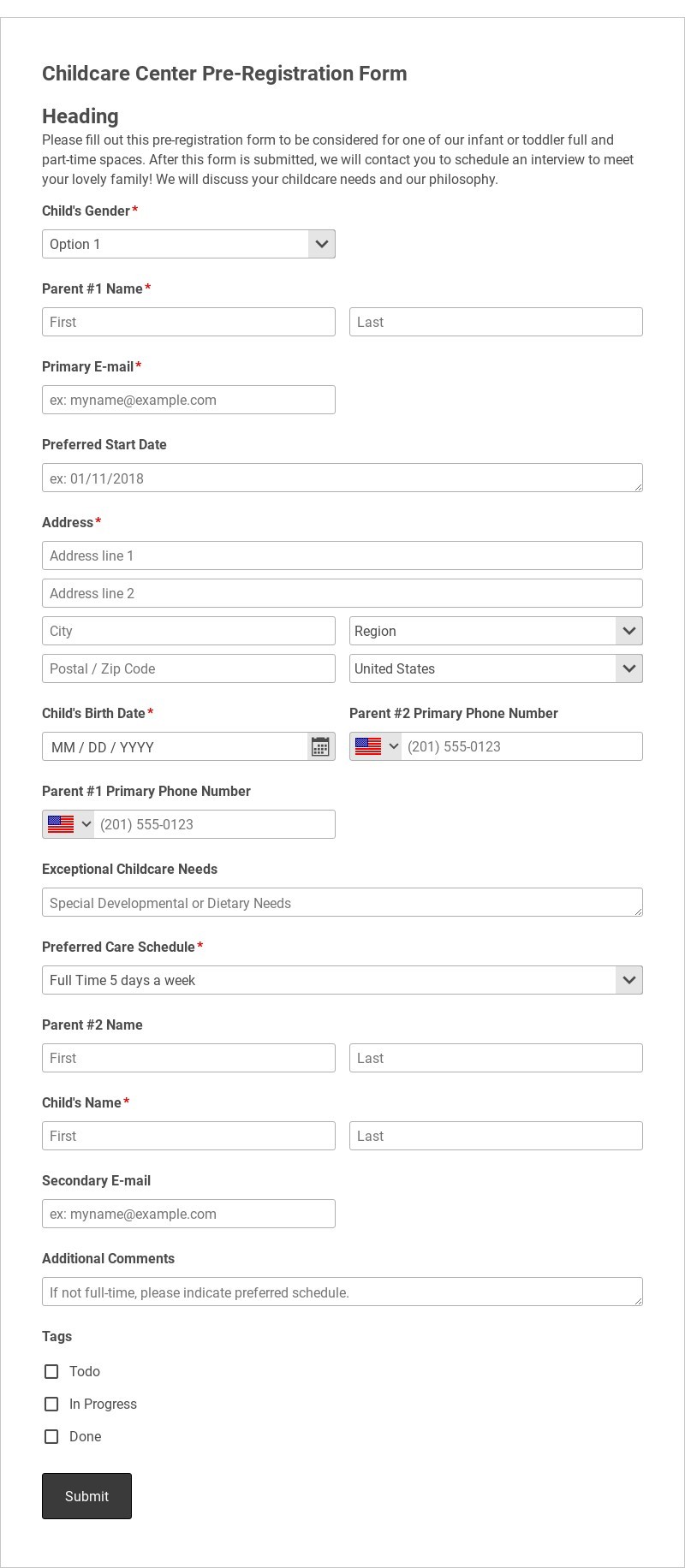This screenshot has width=685, height=1568.
Task: Click the 'Tags' label
Action: pos(57,1336)
